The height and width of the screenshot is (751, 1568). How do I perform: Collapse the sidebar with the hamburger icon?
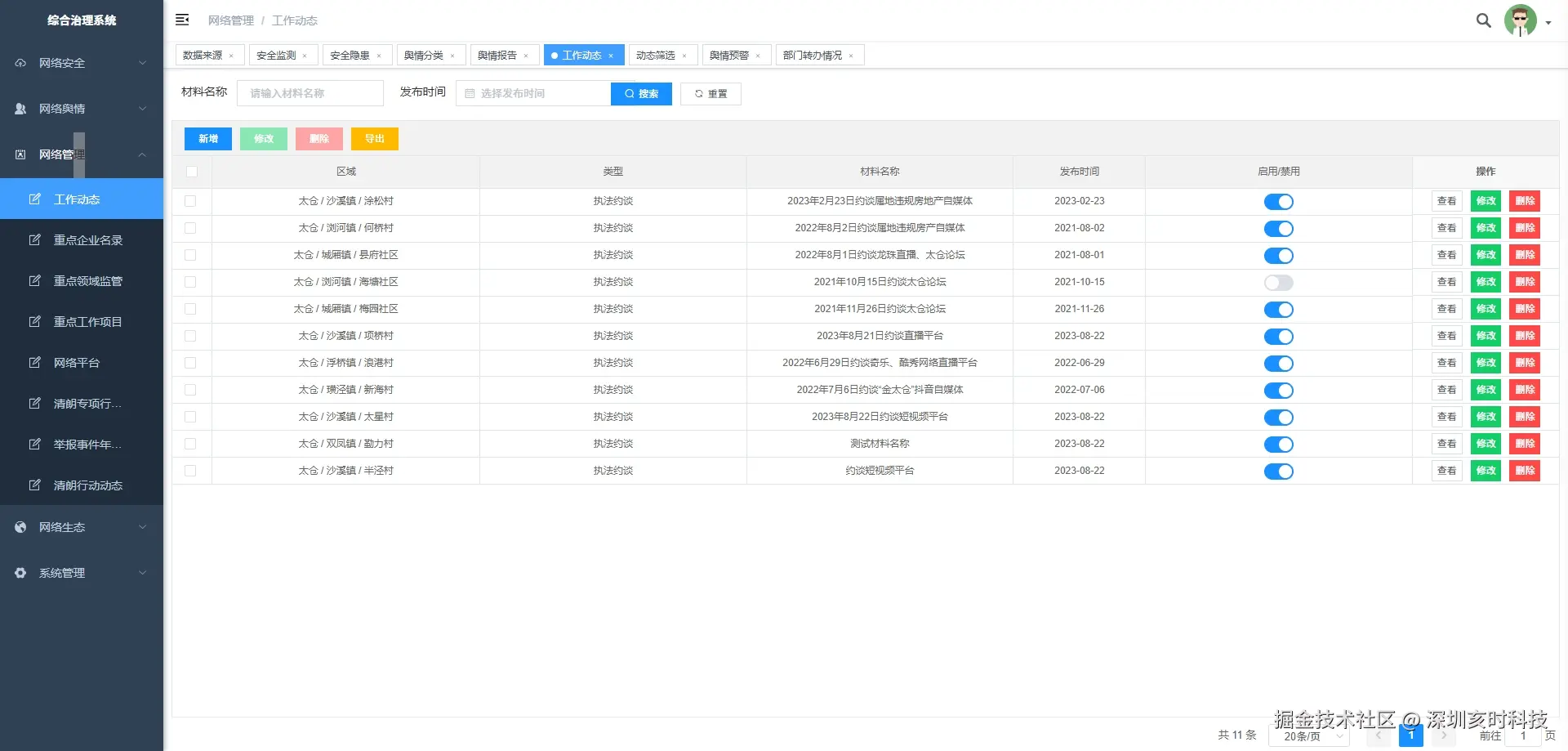pyautogui.click(x=182, y=20)
